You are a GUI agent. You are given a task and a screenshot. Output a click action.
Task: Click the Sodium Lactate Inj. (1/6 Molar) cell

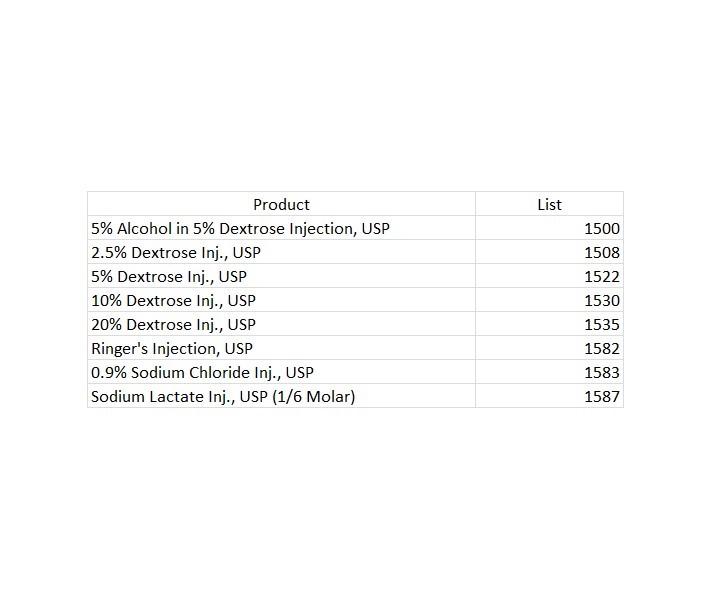coord(223,396)
